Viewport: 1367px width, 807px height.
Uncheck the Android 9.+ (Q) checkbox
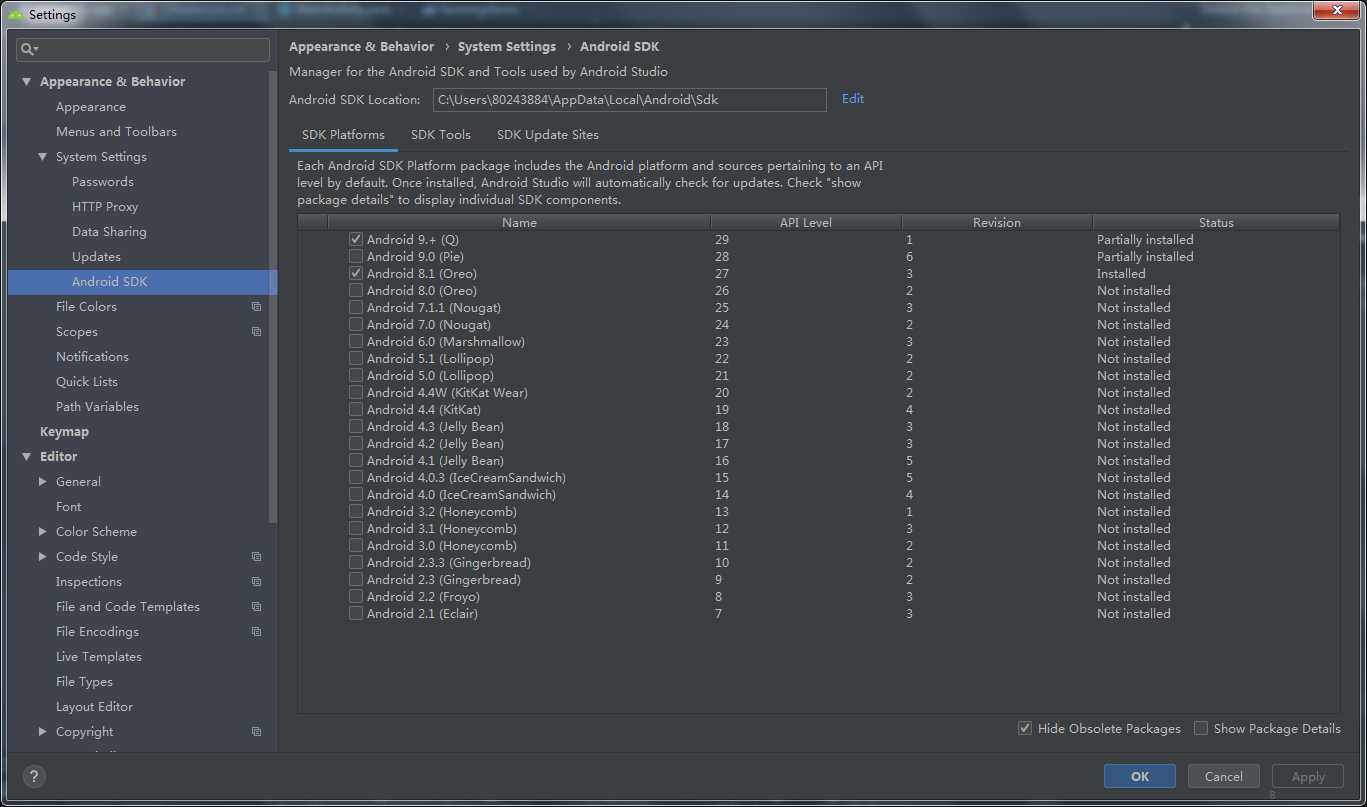coord(356,240)
